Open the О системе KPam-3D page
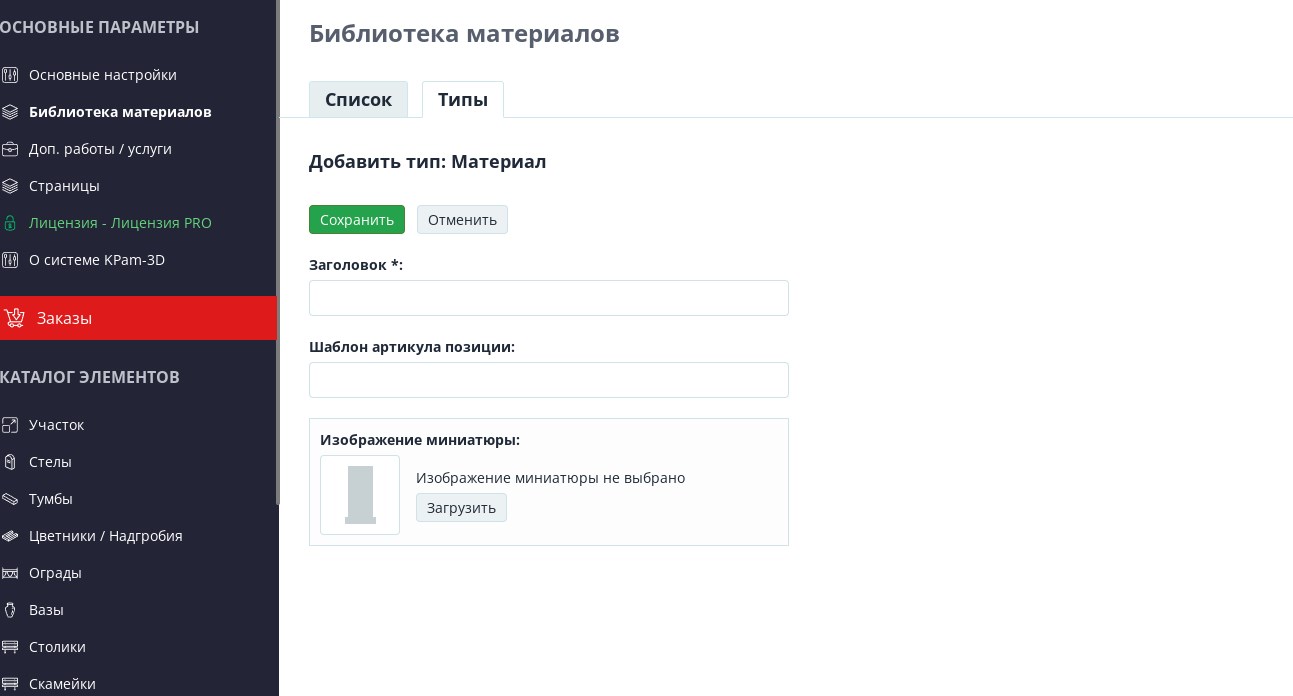1293x696 pixels. tap(96, 260)
